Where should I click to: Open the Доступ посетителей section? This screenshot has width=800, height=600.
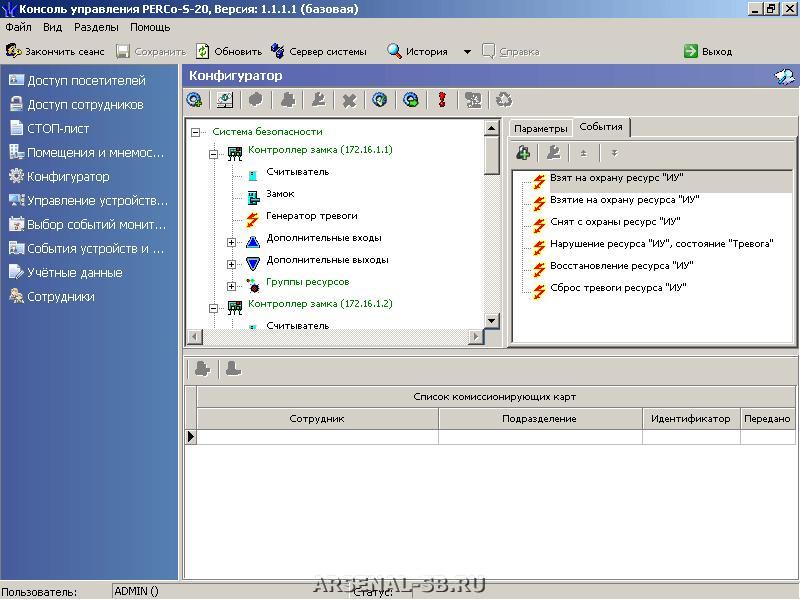(x=86, y=80)
